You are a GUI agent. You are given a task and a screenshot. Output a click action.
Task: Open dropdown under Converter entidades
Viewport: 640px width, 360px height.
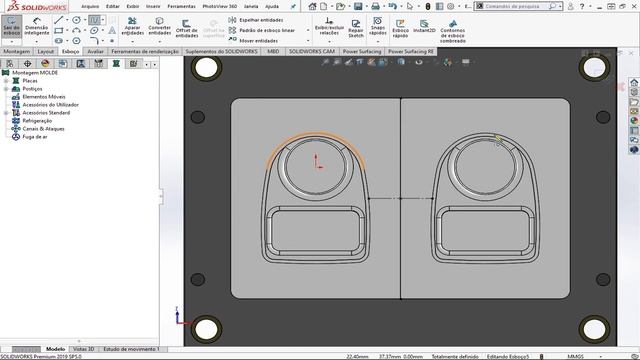coord(160,42)
